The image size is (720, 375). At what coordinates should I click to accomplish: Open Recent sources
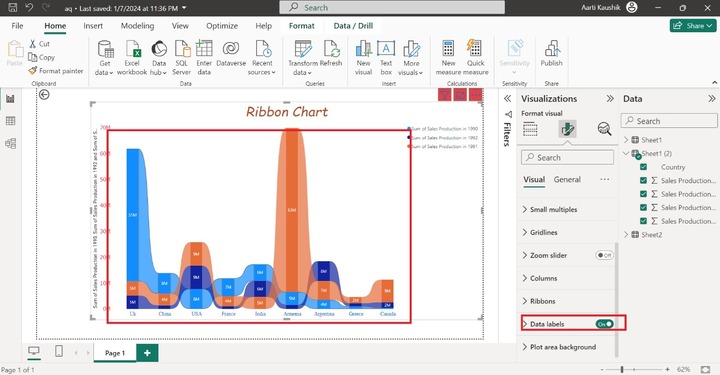coord(262,58)
